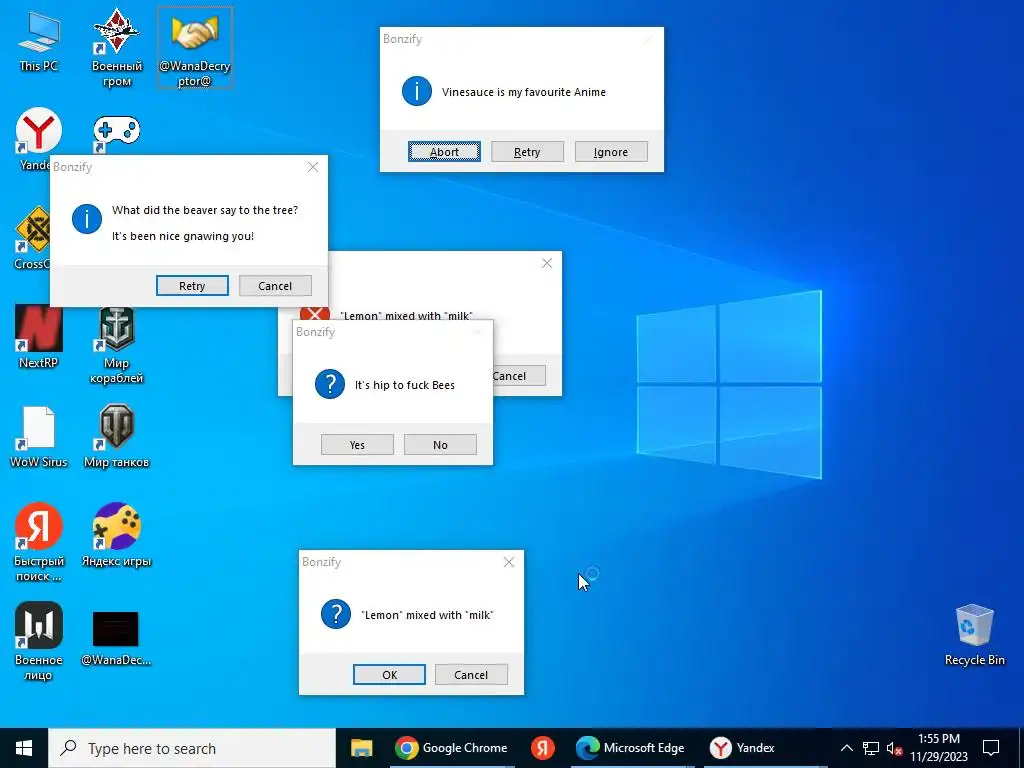Click the info icon in Vinesauce dialog
This screenshot has height=768, width=1024.
pyautogui.click(x=417, y=91)
